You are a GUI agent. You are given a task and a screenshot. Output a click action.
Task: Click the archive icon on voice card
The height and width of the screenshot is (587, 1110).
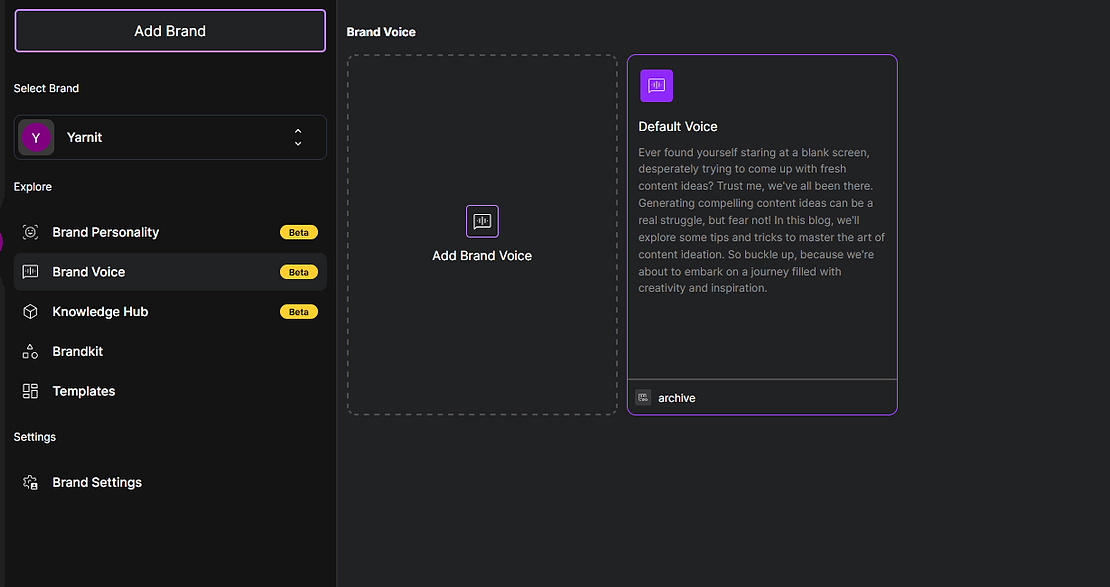pyautogui.click(x=643, y=397)
